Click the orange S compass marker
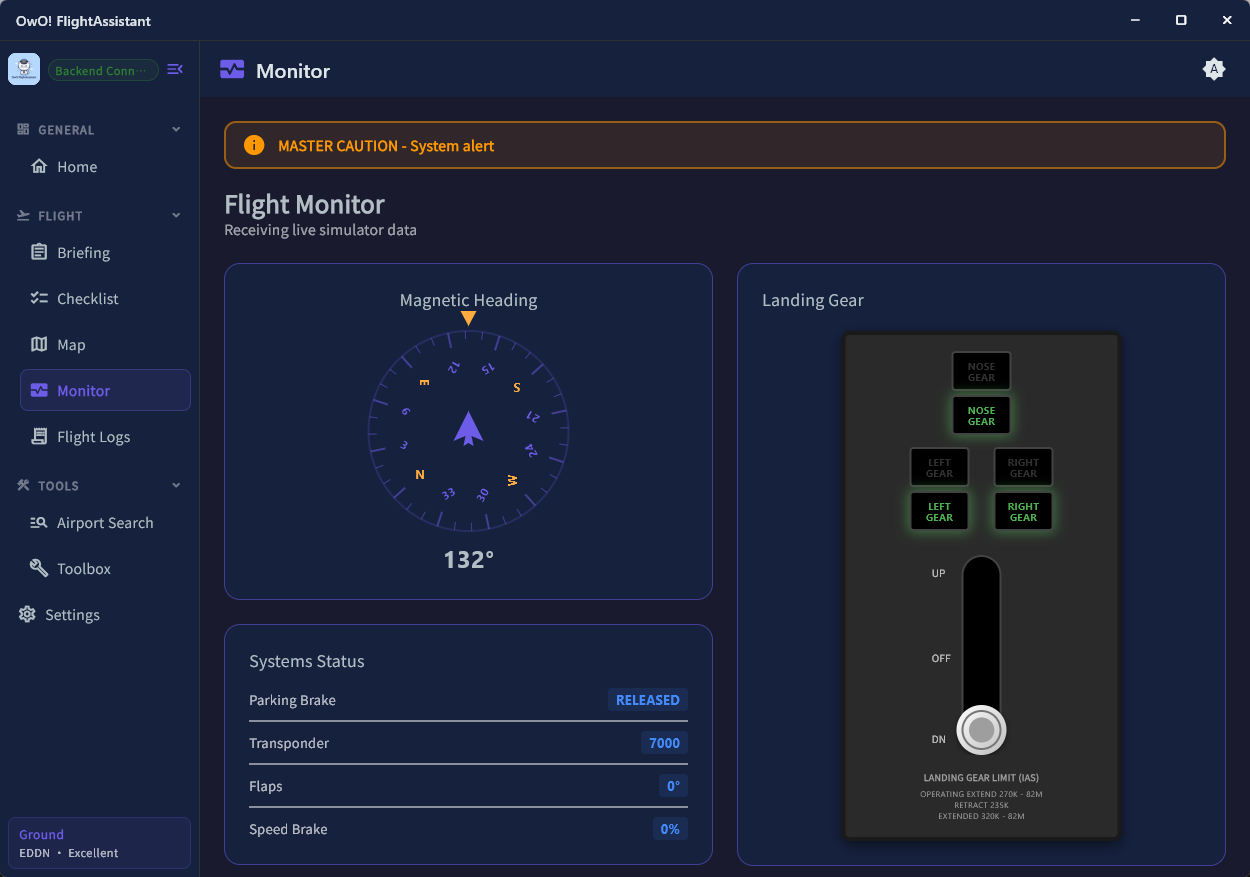The image size is (1250, 877). 517,388
